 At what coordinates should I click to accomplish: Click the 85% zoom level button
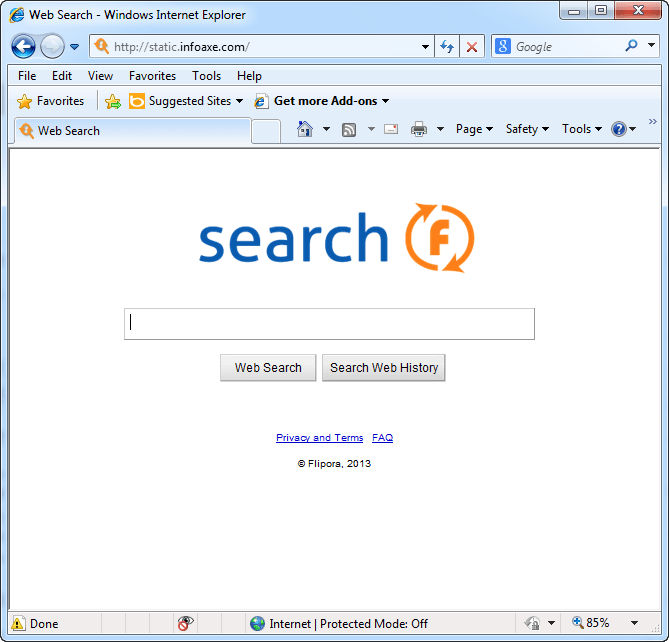[591, 623]
